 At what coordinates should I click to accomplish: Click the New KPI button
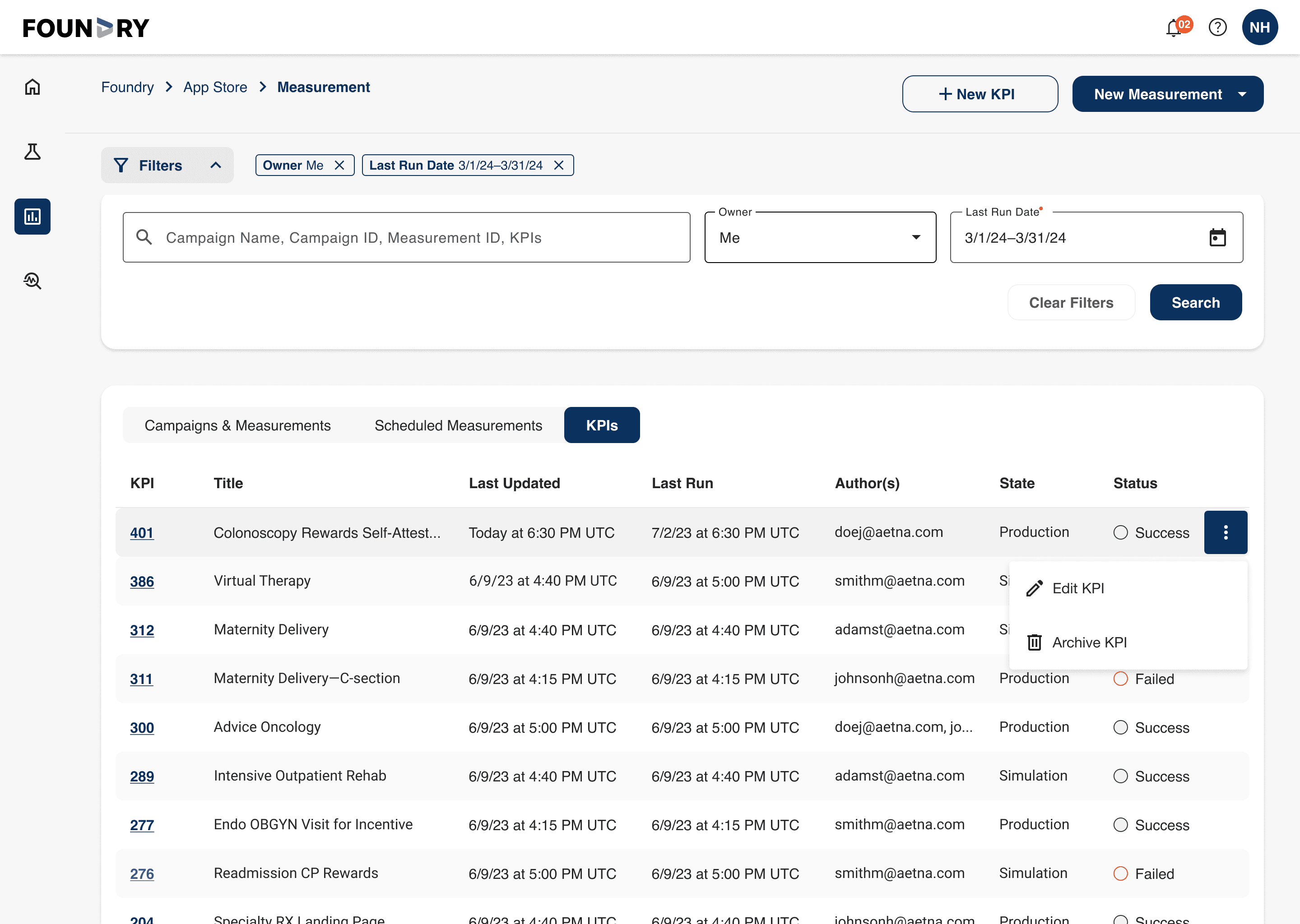[x=980, y=94]
